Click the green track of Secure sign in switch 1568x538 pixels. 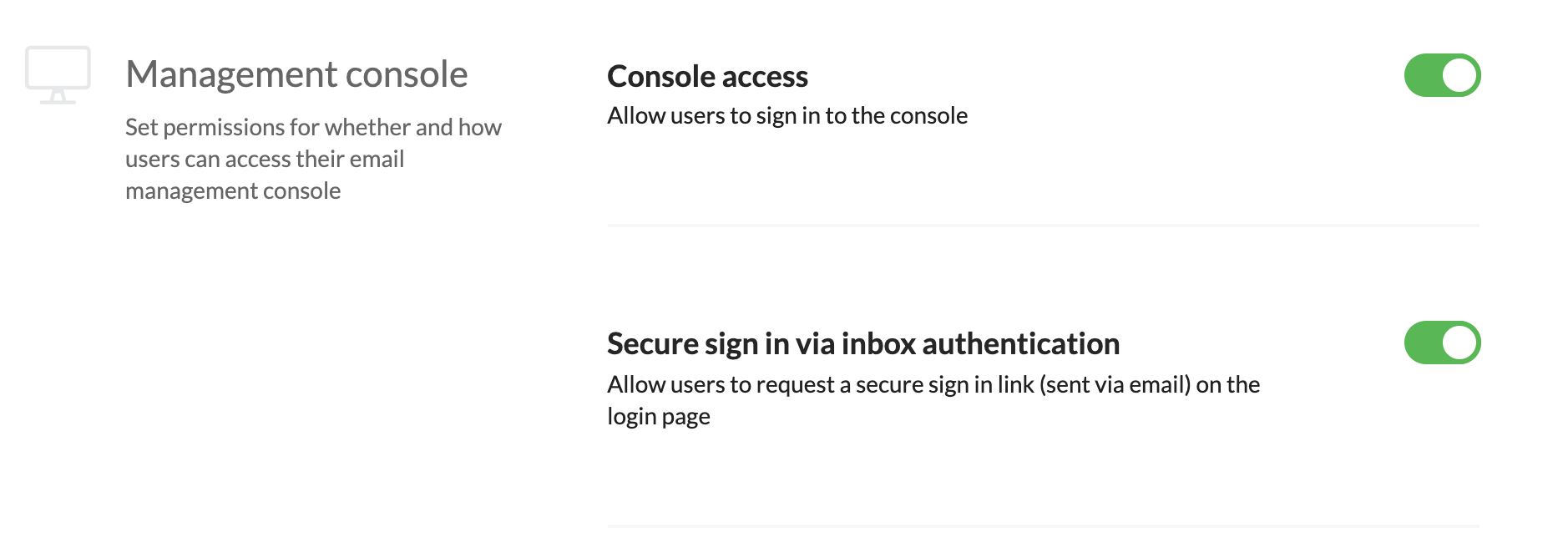pos(1423,343)
